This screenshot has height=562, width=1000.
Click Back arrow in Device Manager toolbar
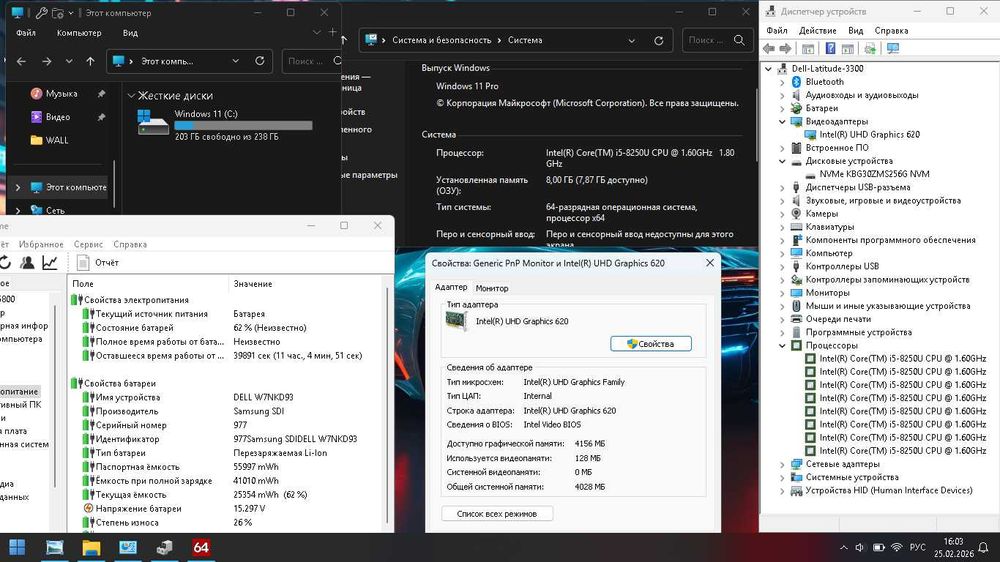click(769, 48)
